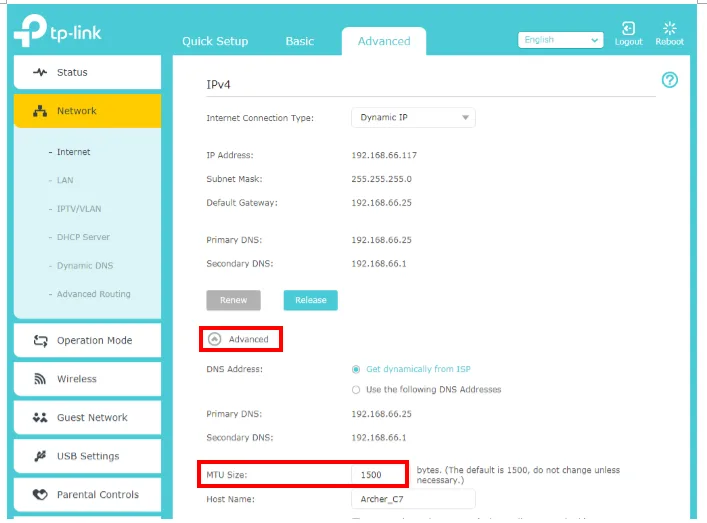Click the Network topology icon
The width and height of the screenshot is (707, 523).
(40, 111)
